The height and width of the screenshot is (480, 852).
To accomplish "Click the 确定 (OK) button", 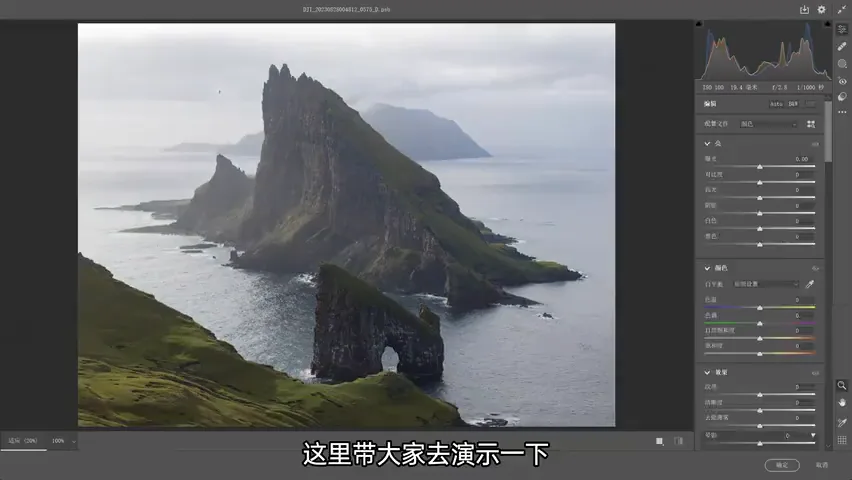I will pos(782,465).
